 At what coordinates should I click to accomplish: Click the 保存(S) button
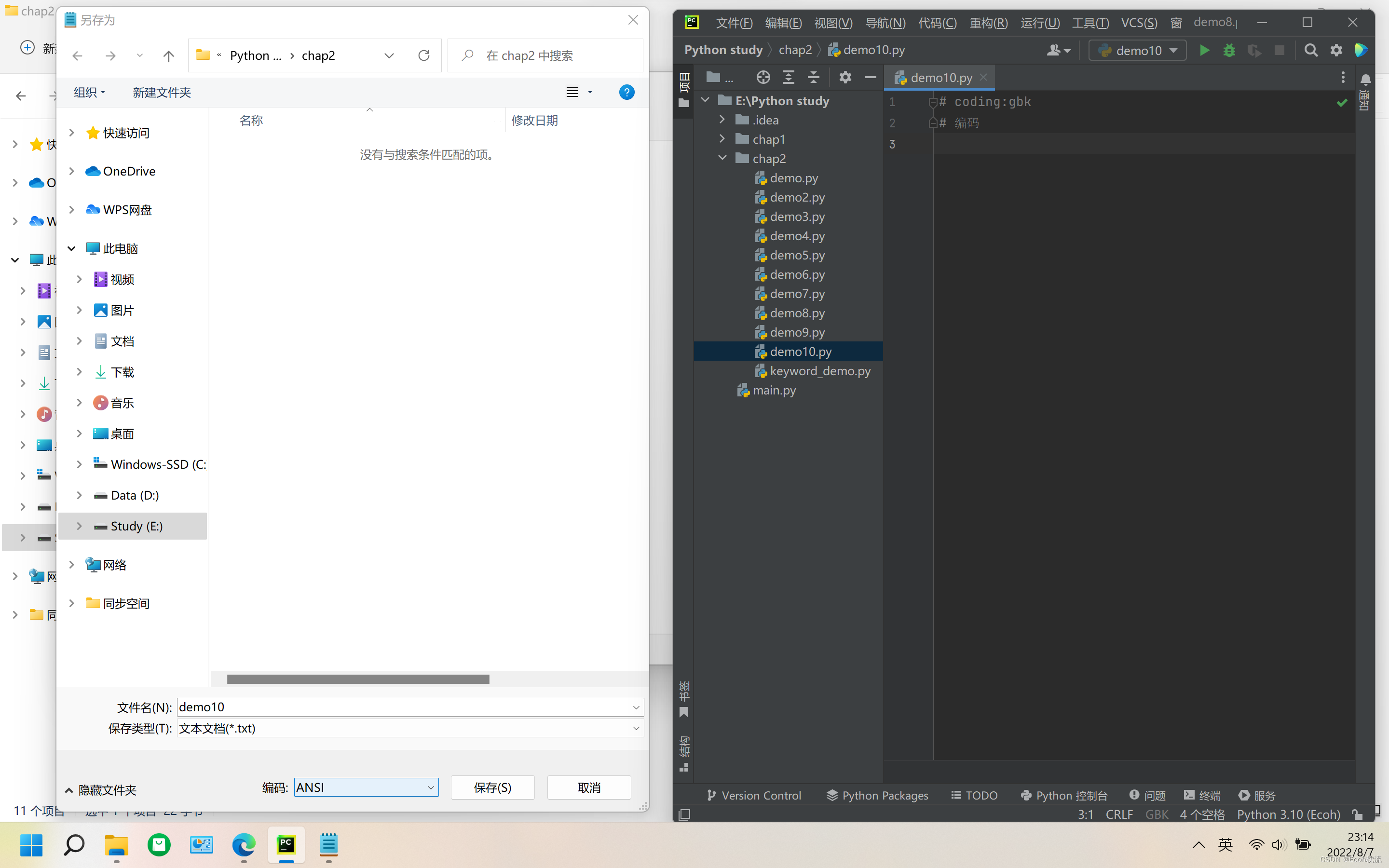pos(492,787)
